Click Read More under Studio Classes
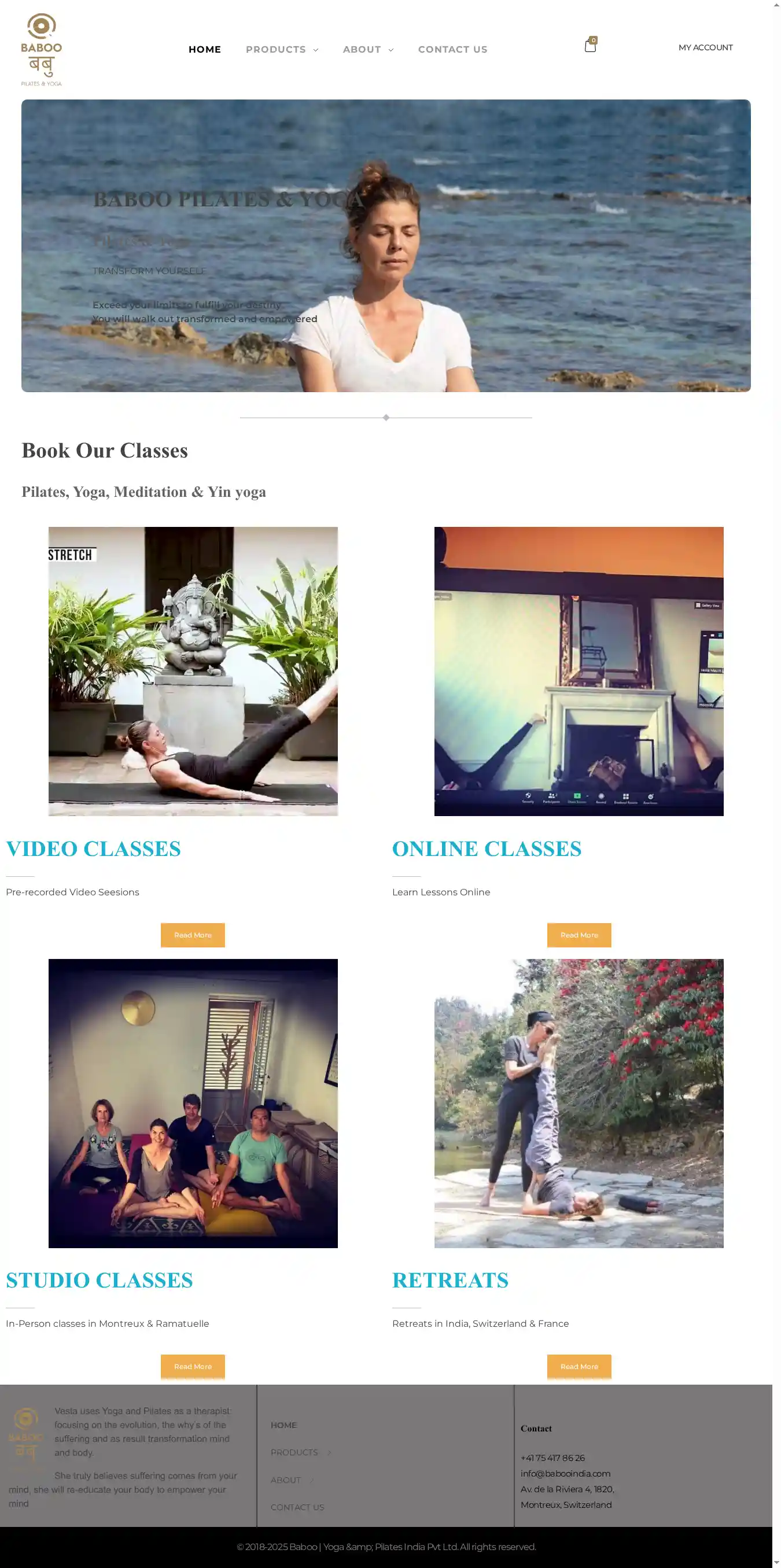The width and height of the screenshot is (781, 1568). point(193,1367)
